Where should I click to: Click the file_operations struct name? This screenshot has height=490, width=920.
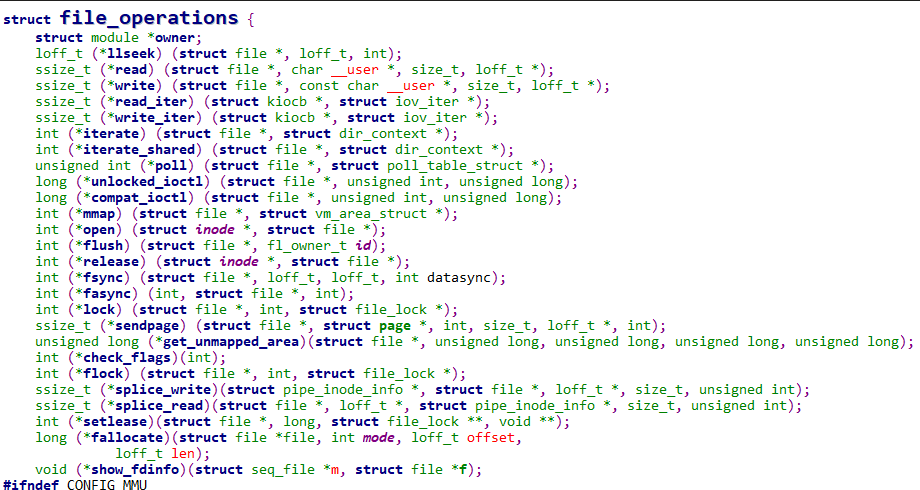point(149,18)
